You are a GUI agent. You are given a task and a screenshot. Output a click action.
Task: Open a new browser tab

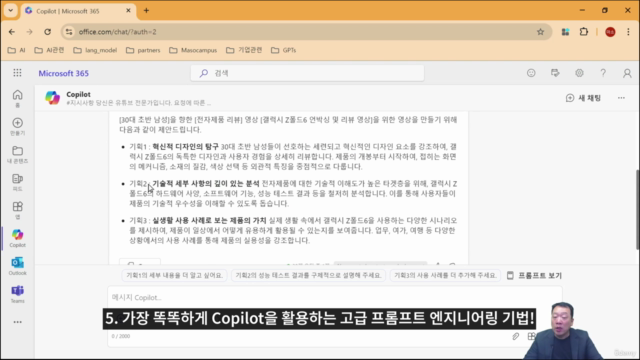pos(147,11)
